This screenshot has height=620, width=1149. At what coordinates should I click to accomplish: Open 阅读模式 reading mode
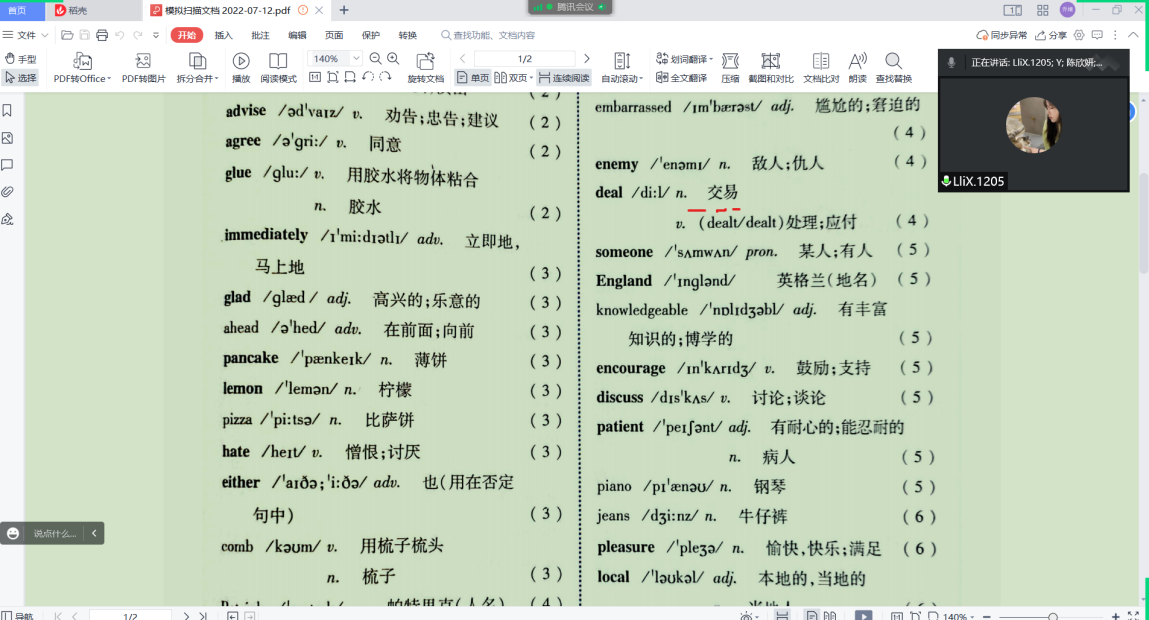[x=278, y=62]
